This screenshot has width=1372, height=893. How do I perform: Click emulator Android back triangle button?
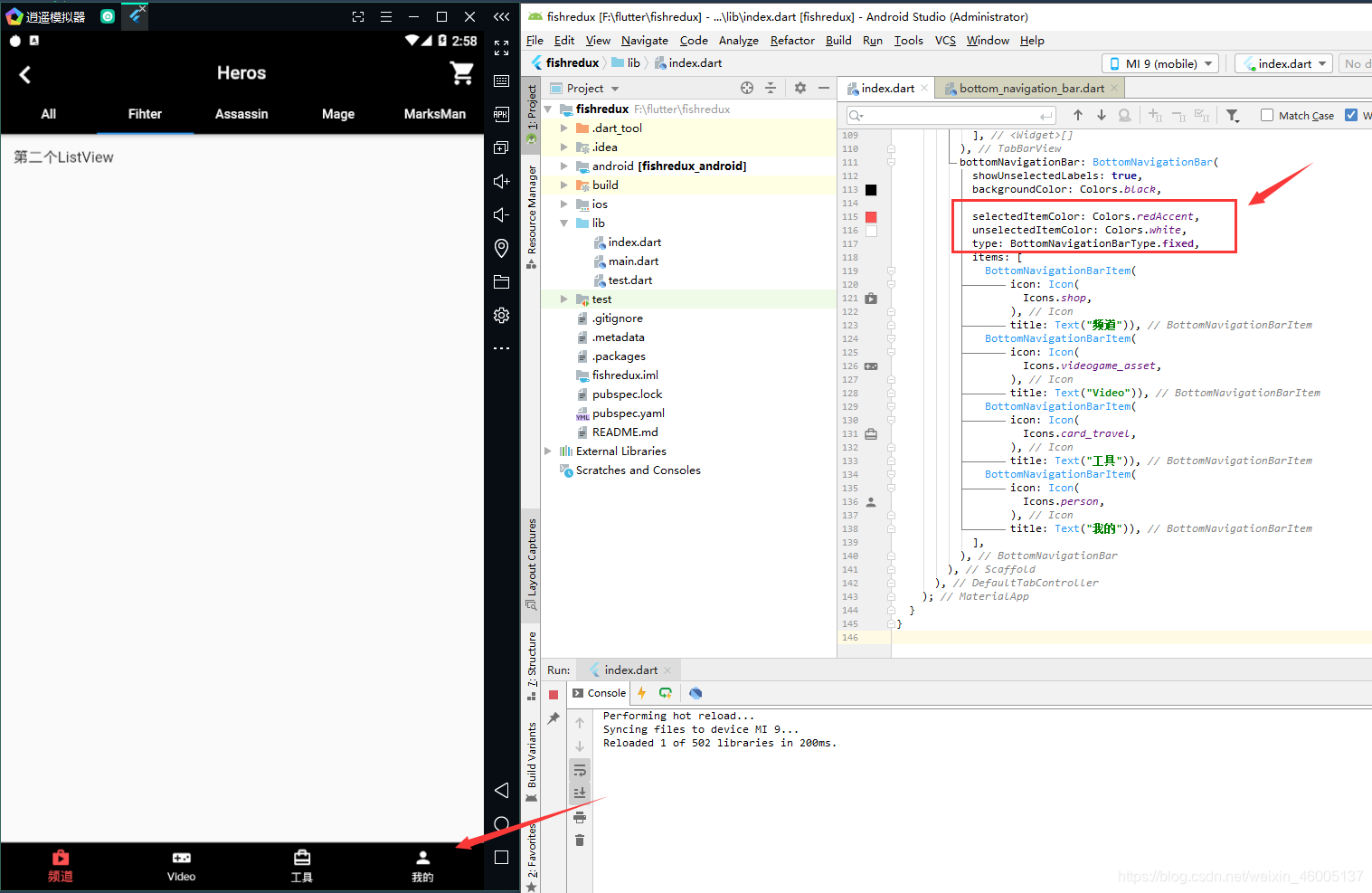pyautogui.click(x=502, y=790)
